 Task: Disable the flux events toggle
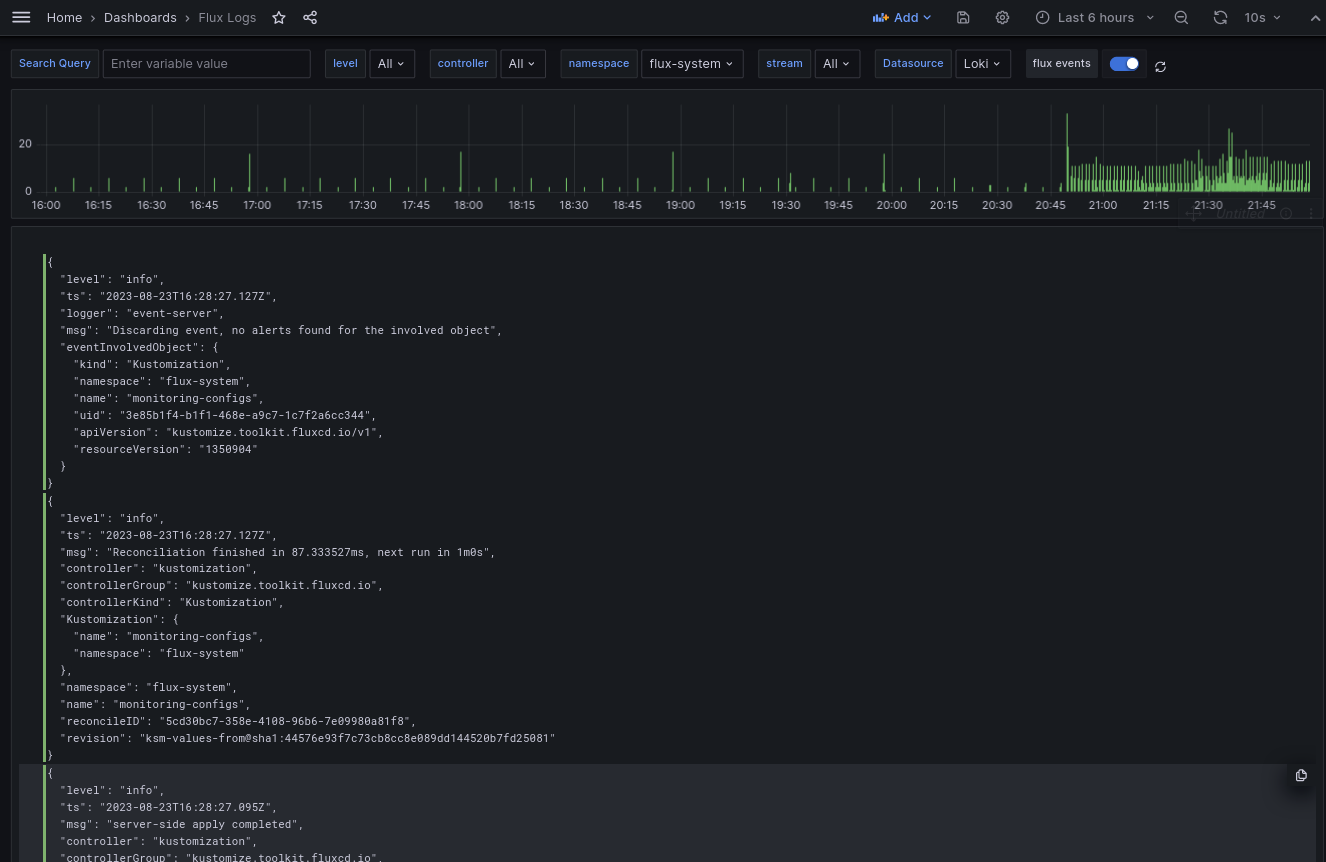(1124, 63)
